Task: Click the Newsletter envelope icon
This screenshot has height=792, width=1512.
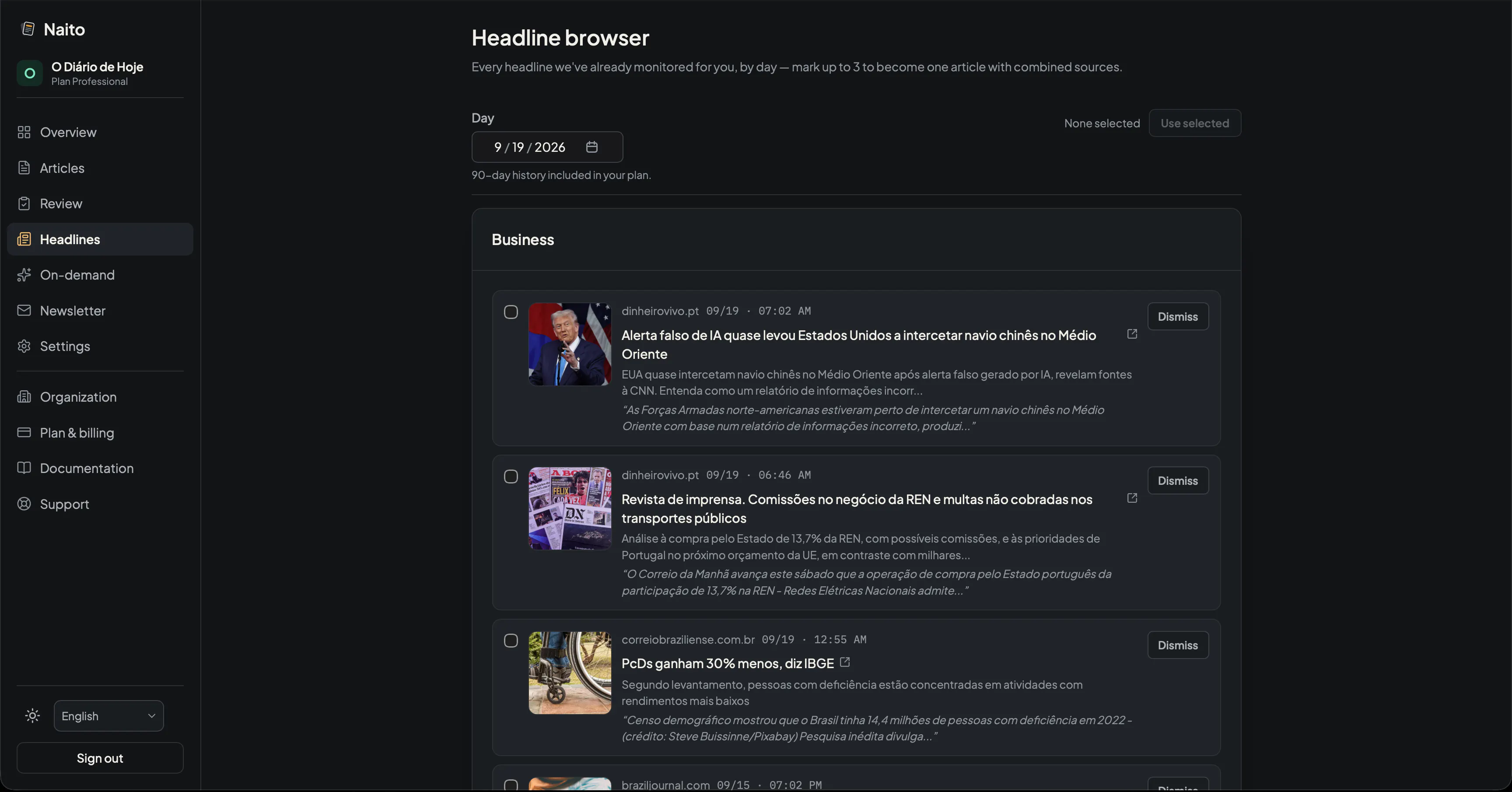Action: coord(24,311)
